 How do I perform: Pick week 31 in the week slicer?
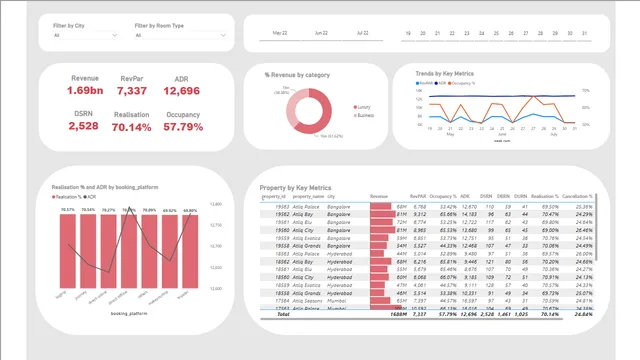point(584,33)
